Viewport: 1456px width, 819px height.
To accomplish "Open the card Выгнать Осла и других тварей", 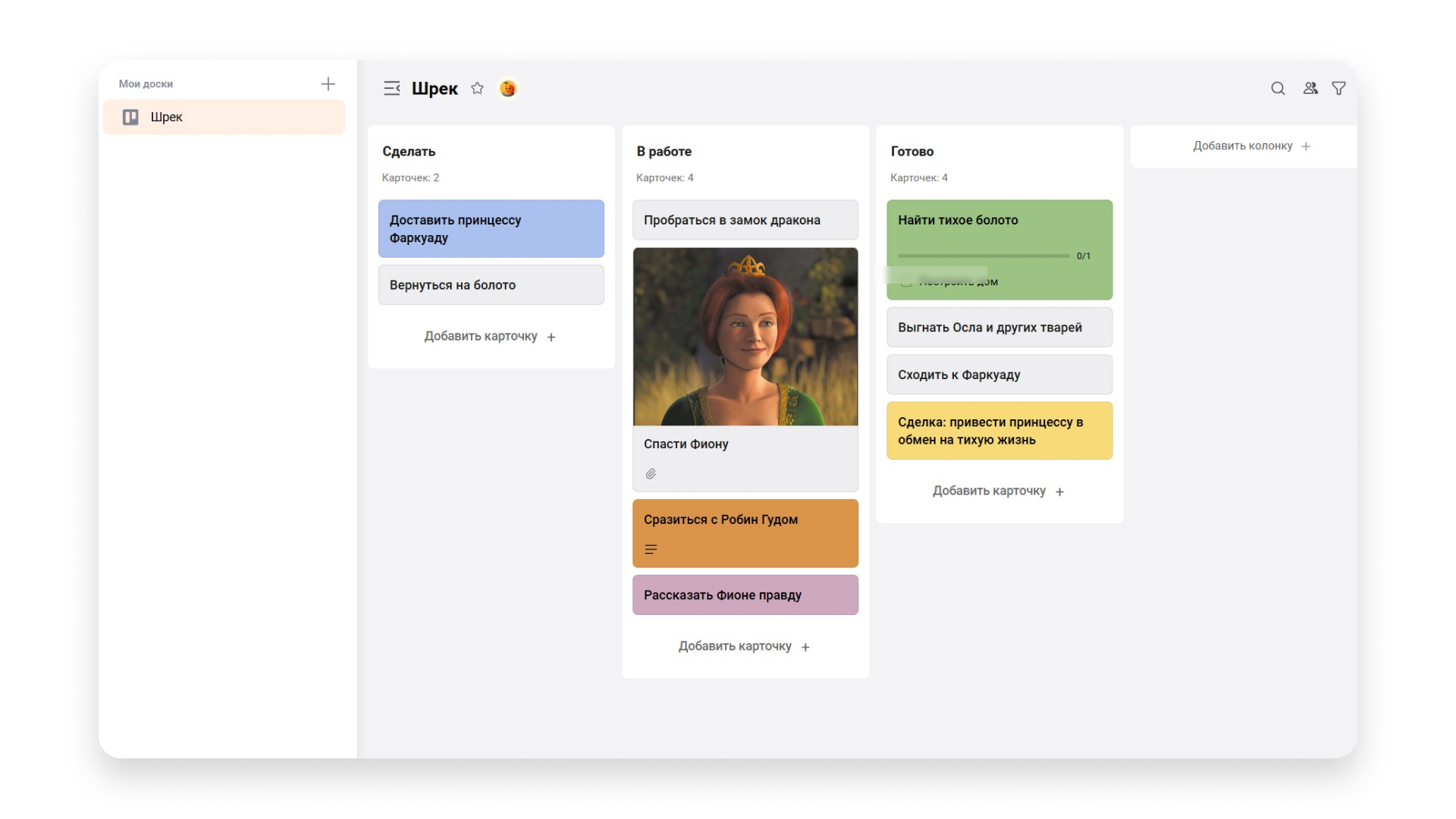I will tap(999, 328).
